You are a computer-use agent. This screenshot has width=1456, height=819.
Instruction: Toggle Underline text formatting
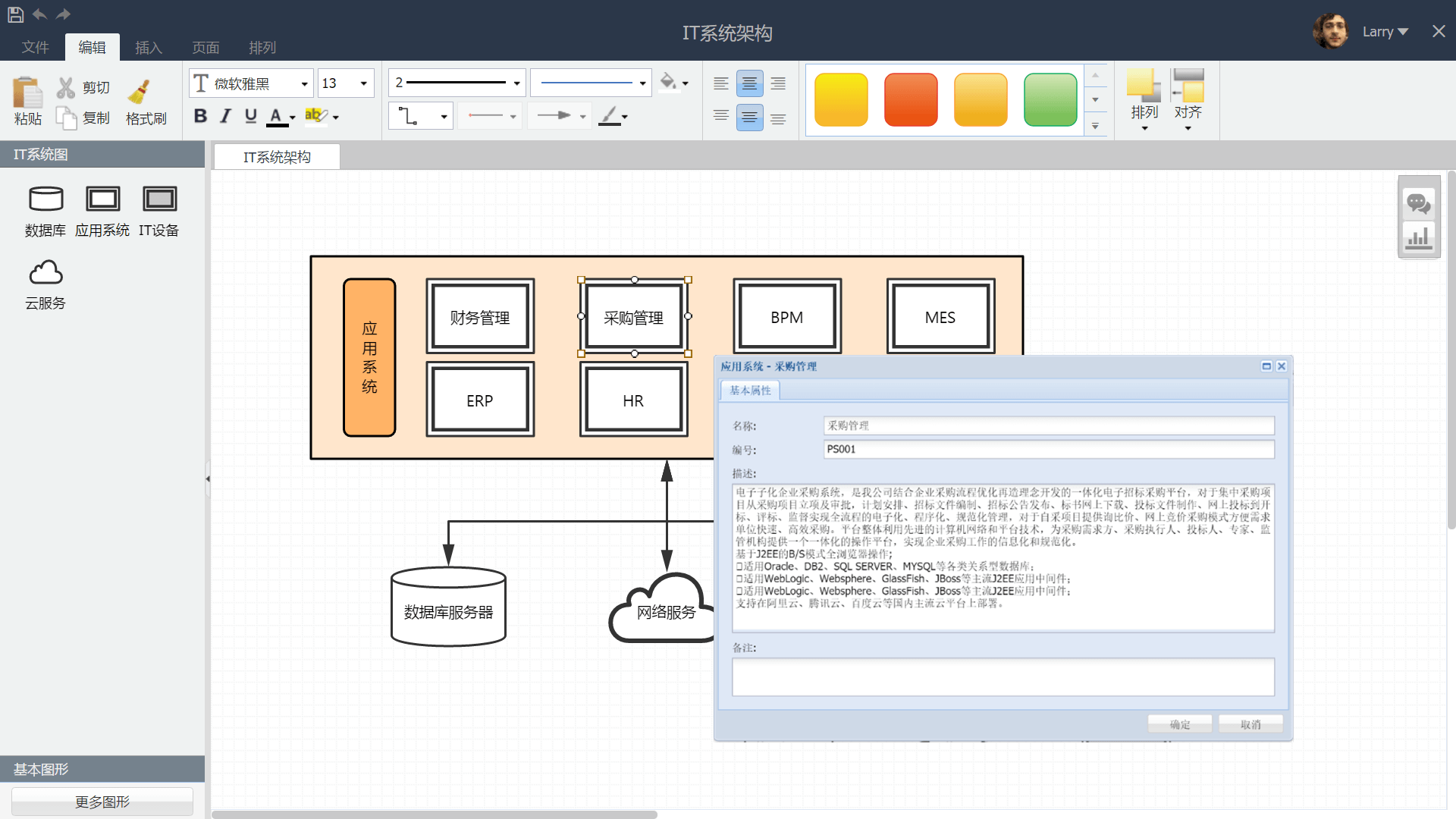[250, 116]
